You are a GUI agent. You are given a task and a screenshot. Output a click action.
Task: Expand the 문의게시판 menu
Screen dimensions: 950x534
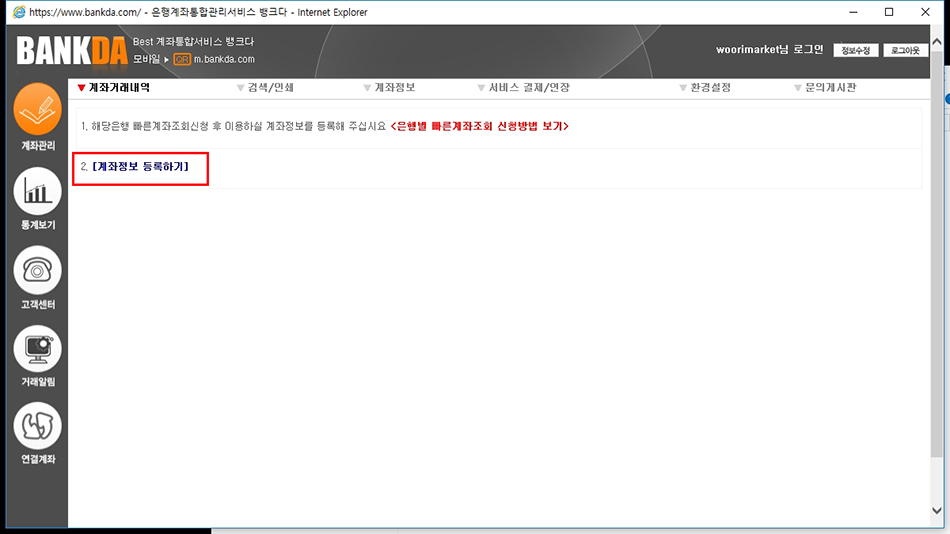click(825, 88)
